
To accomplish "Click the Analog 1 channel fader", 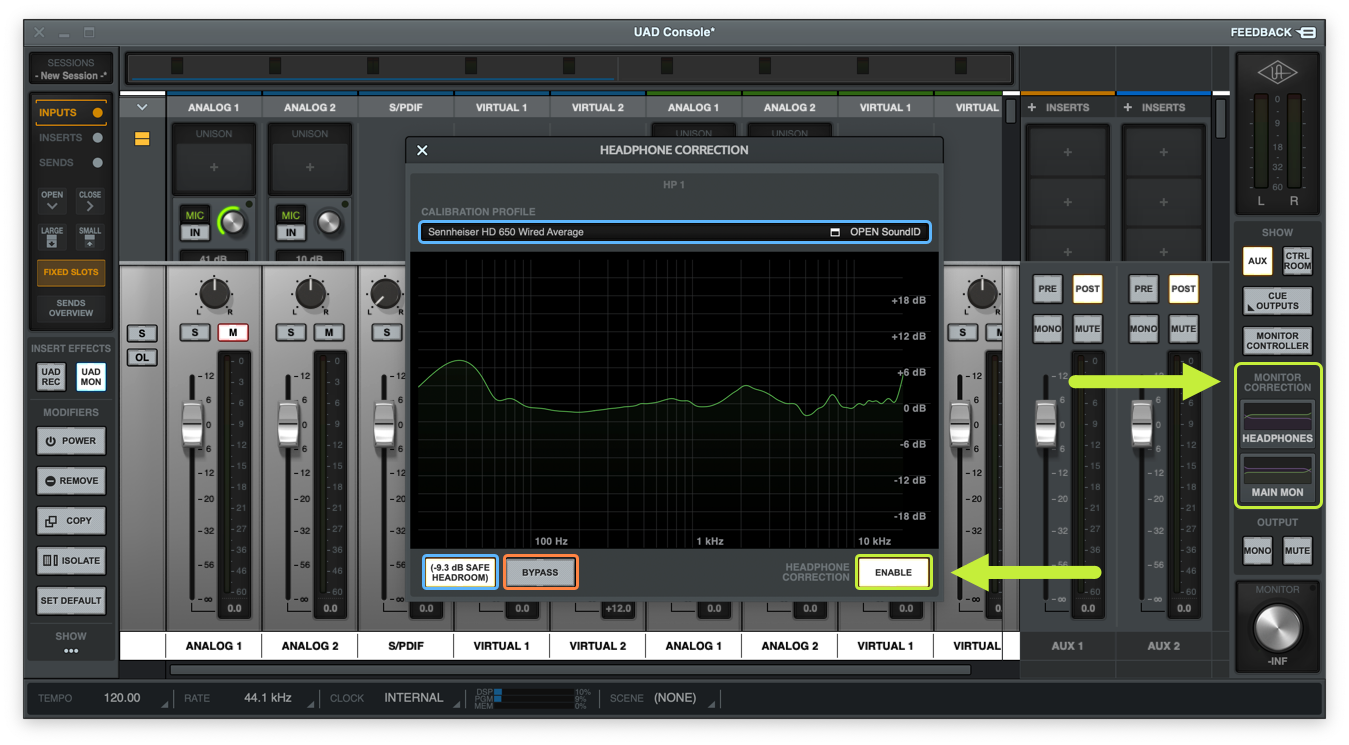I will 192,423.
